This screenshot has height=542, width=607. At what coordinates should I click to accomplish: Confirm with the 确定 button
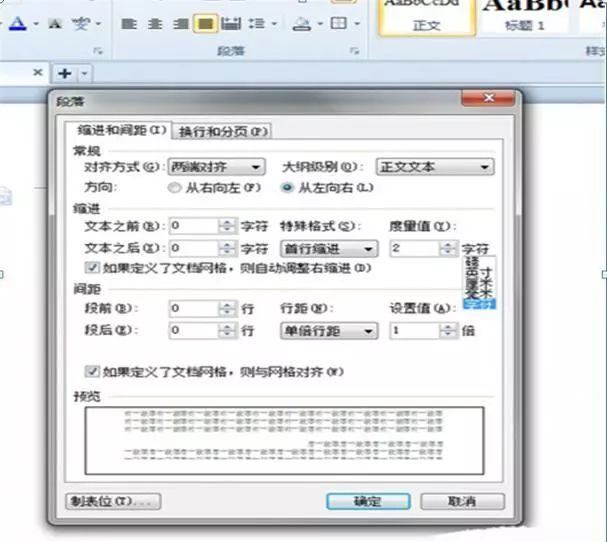click(x=368, y=501)
